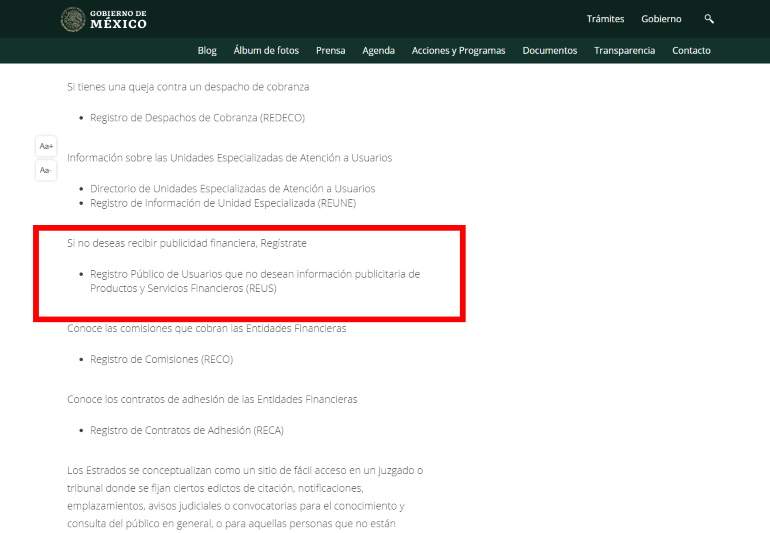
Task: Click text 'Conoce las comisiones que cobran'
Action: pyautogui.click(x=207, y=328)
